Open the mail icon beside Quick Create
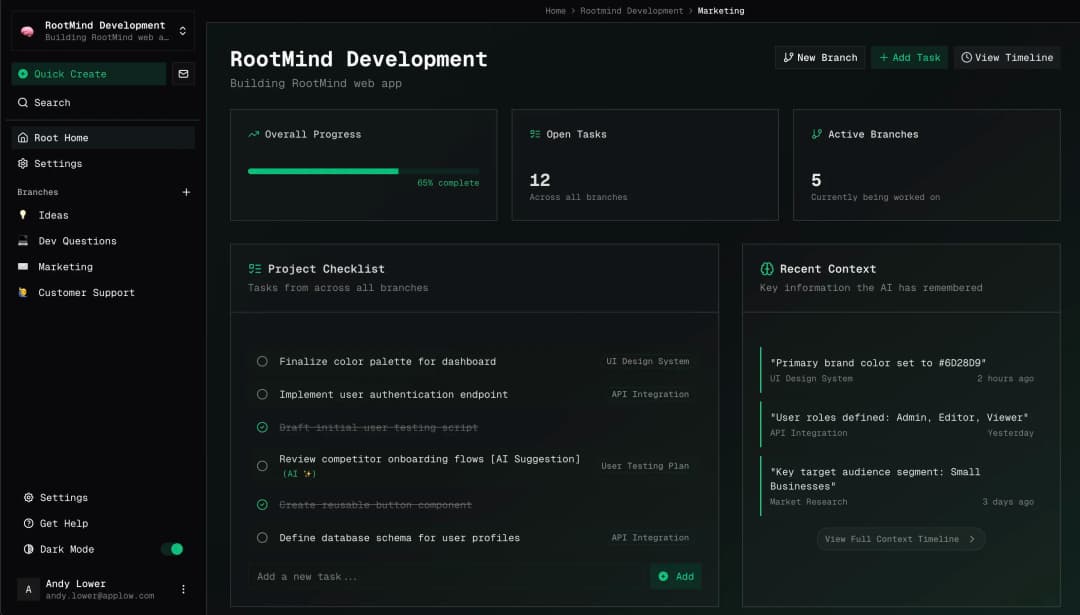The height and width of the screenshot is (615, 1080). click(182, 74)
